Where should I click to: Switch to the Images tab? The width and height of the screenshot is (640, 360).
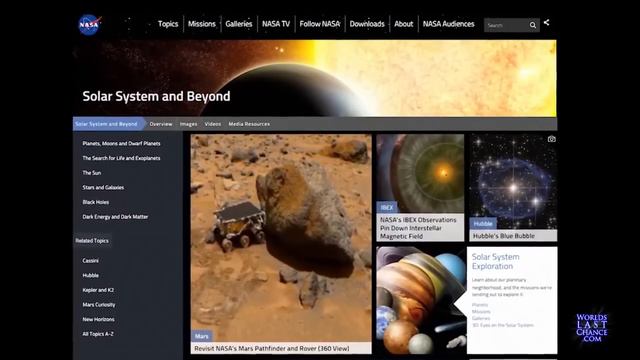click(189, 124)
